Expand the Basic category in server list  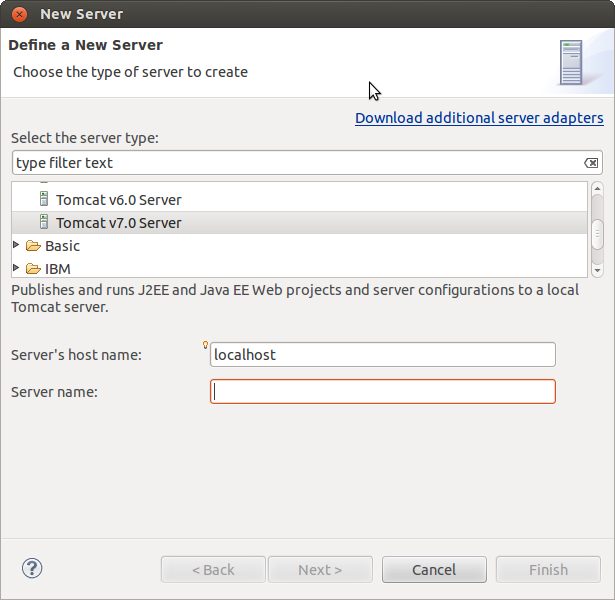click(16, 245)
